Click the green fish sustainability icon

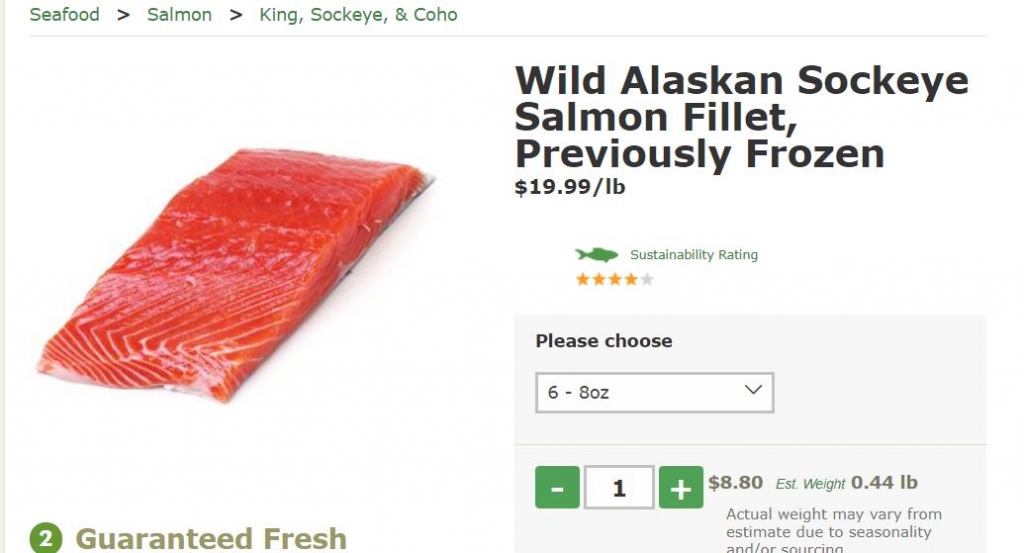pos(596,254)
